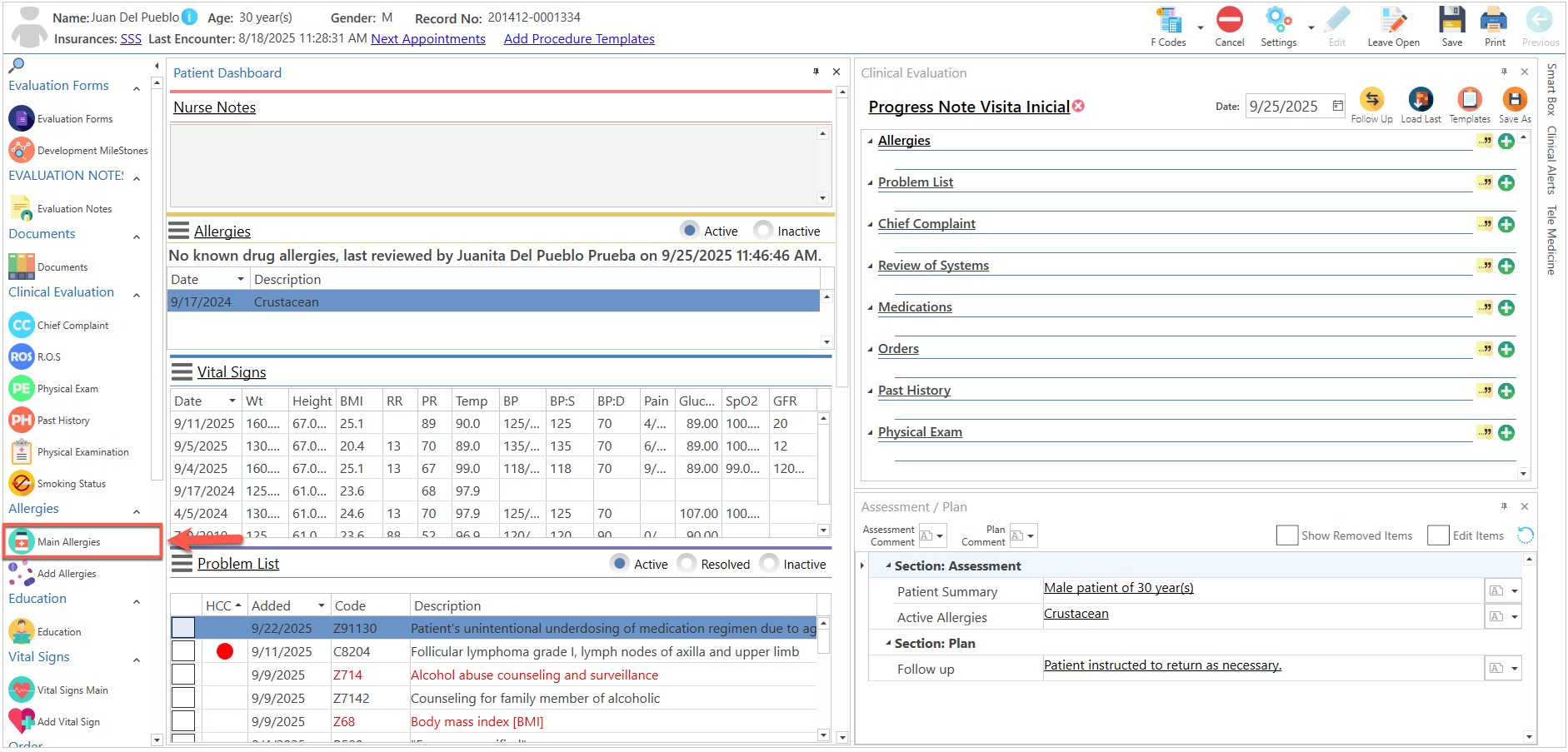Click the Cancel icon in toolbar
Screen dimensions: 1568x752
(1229, 20)
